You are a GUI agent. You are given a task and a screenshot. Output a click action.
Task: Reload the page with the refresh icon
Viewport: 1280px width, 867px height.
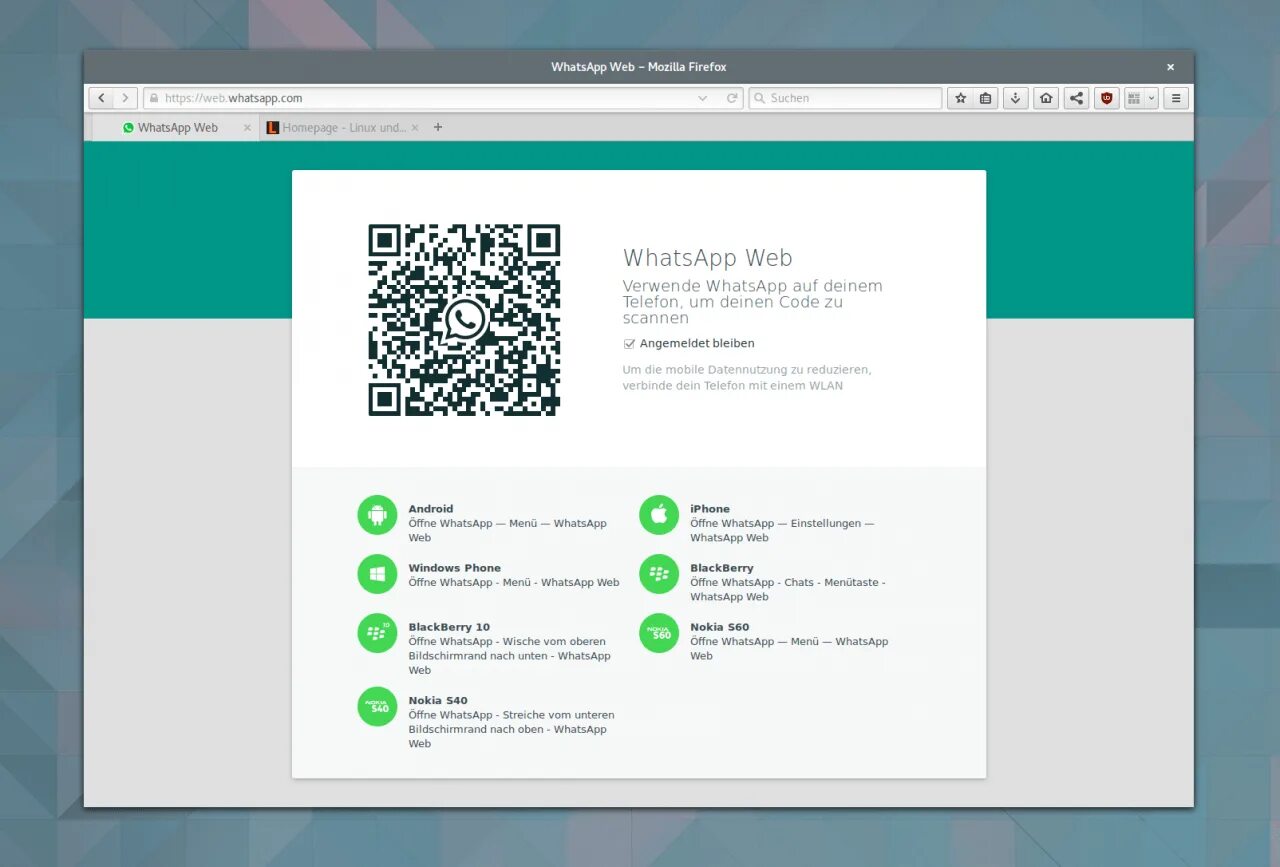[732, 98]
